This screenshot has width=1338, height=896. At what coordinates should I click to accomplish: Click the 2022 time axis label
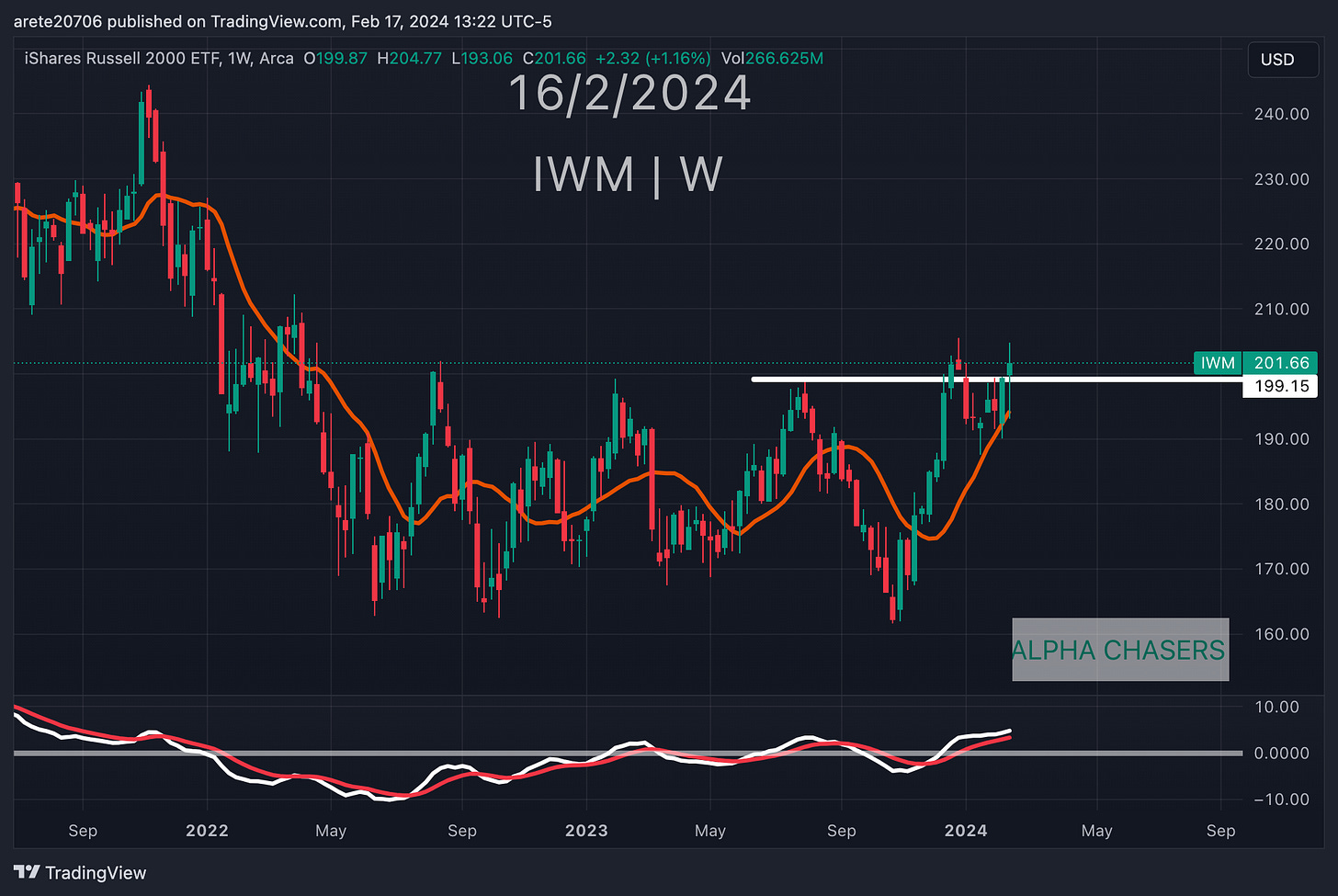[207, 831]
